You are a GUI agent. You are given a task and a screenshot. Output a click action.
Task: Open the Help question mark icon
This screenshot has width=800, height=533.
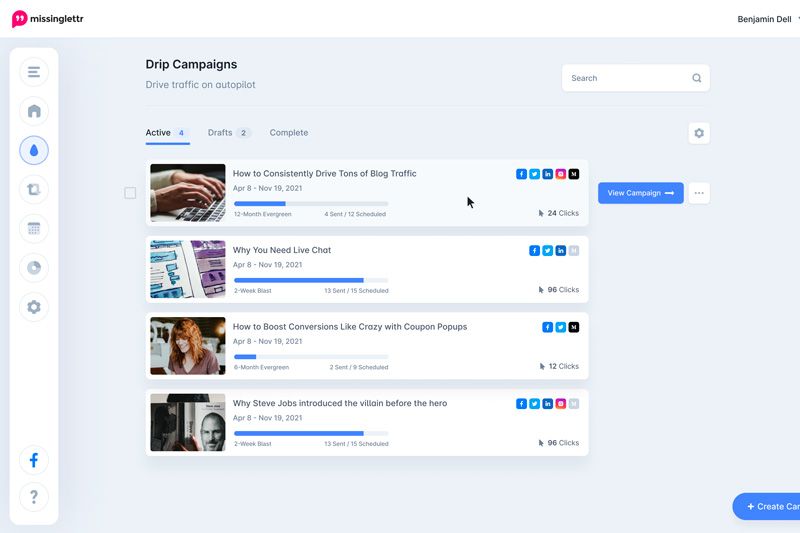click(34, 497)
